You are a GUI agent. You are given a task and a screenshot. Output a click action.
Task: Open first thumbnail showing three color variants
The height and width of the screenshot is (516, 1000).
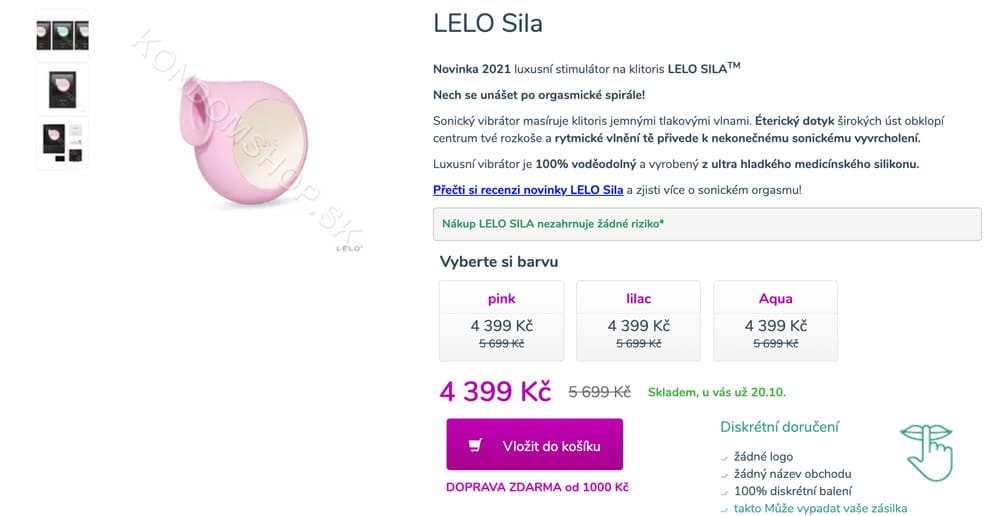point(62,36)
